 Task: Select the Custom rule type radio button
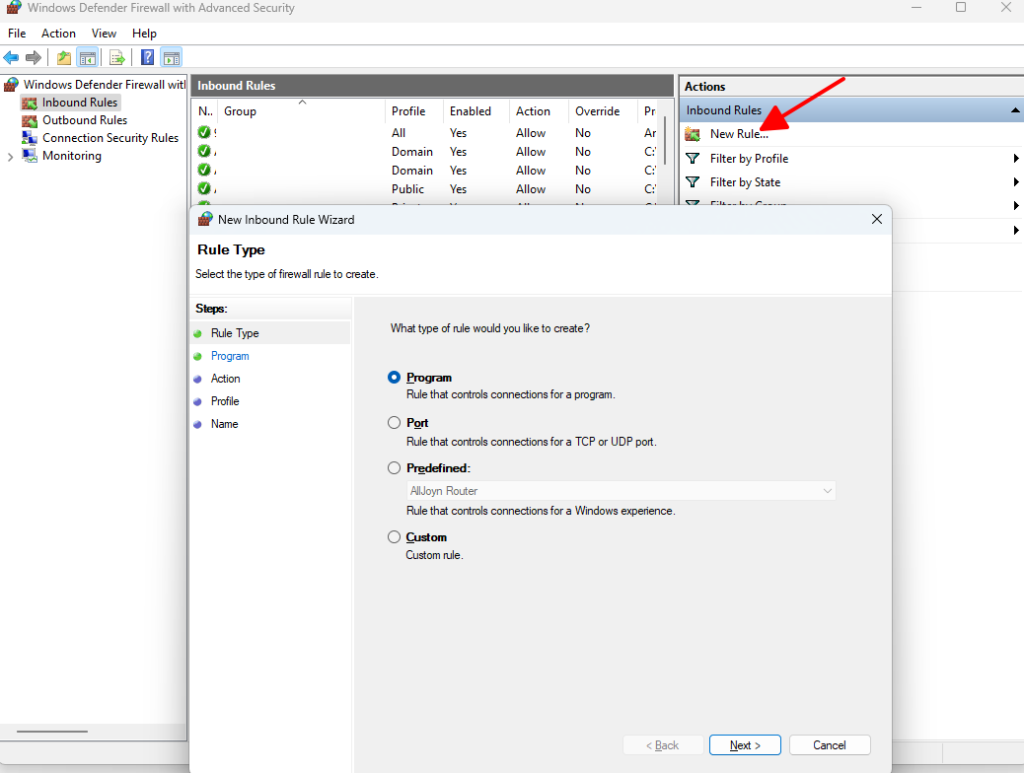[394, 537]
